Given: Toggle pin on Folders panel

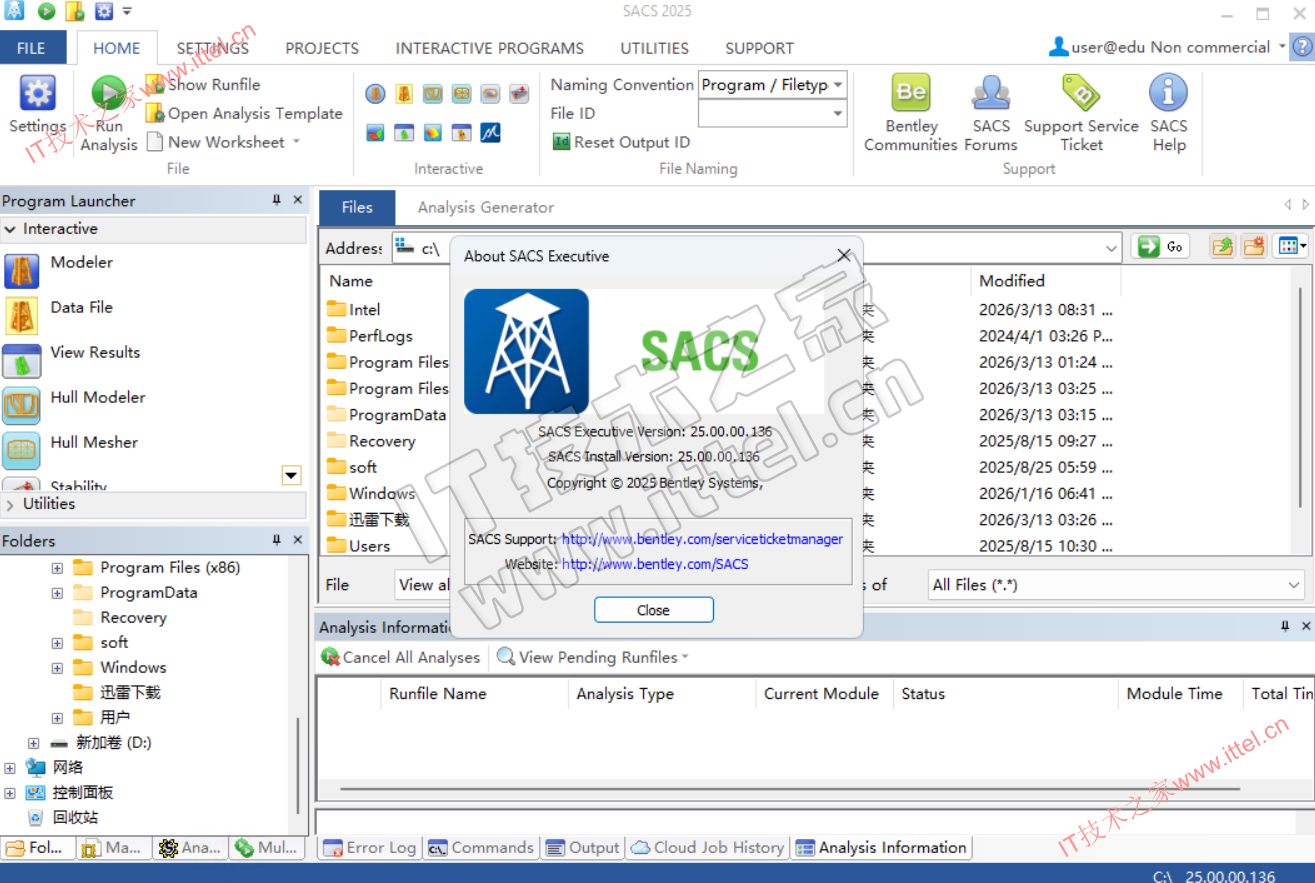Looking at the screenshot, I should [277, 540].
